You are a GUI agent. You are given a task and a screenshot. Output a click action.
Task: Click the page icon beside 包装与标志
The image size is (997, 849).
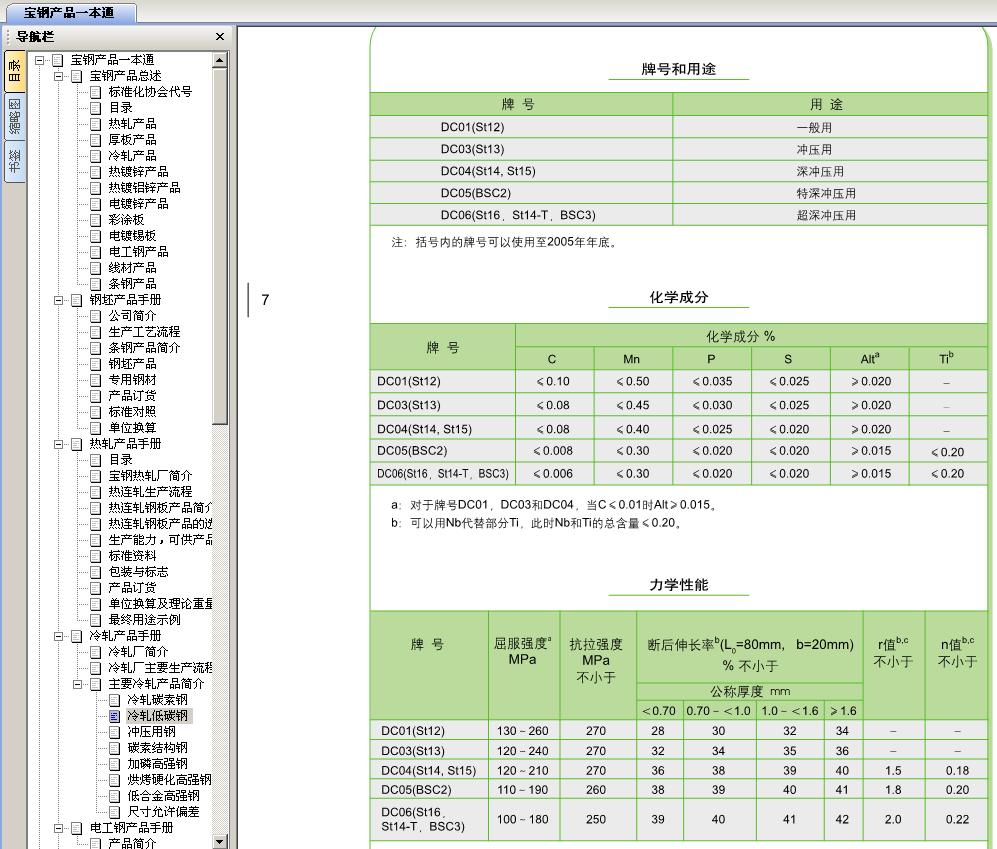tap(95, 572)
